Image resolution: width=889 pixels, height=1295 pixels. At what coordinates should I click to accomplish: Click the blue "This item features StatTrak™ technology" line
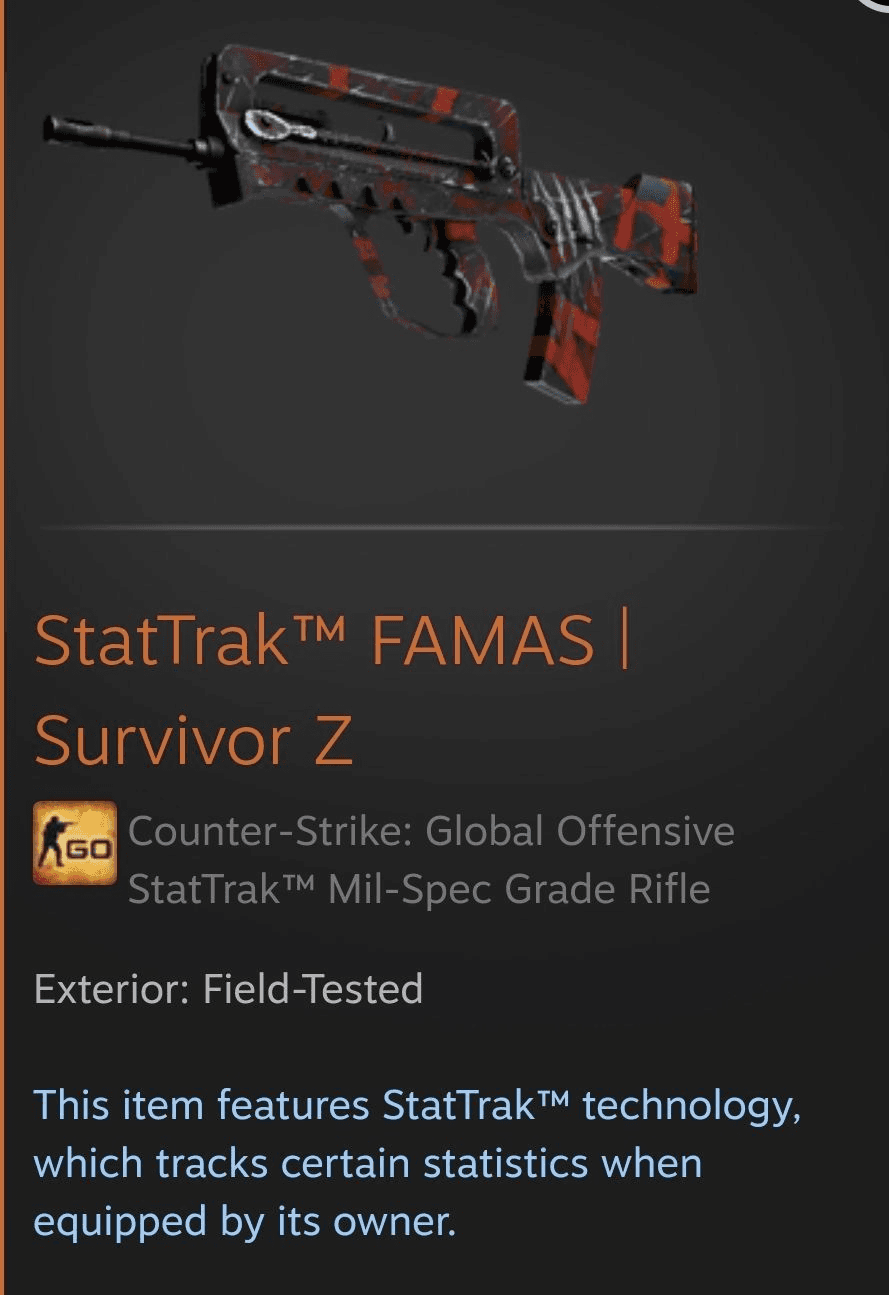click(x=417, y=1107)
